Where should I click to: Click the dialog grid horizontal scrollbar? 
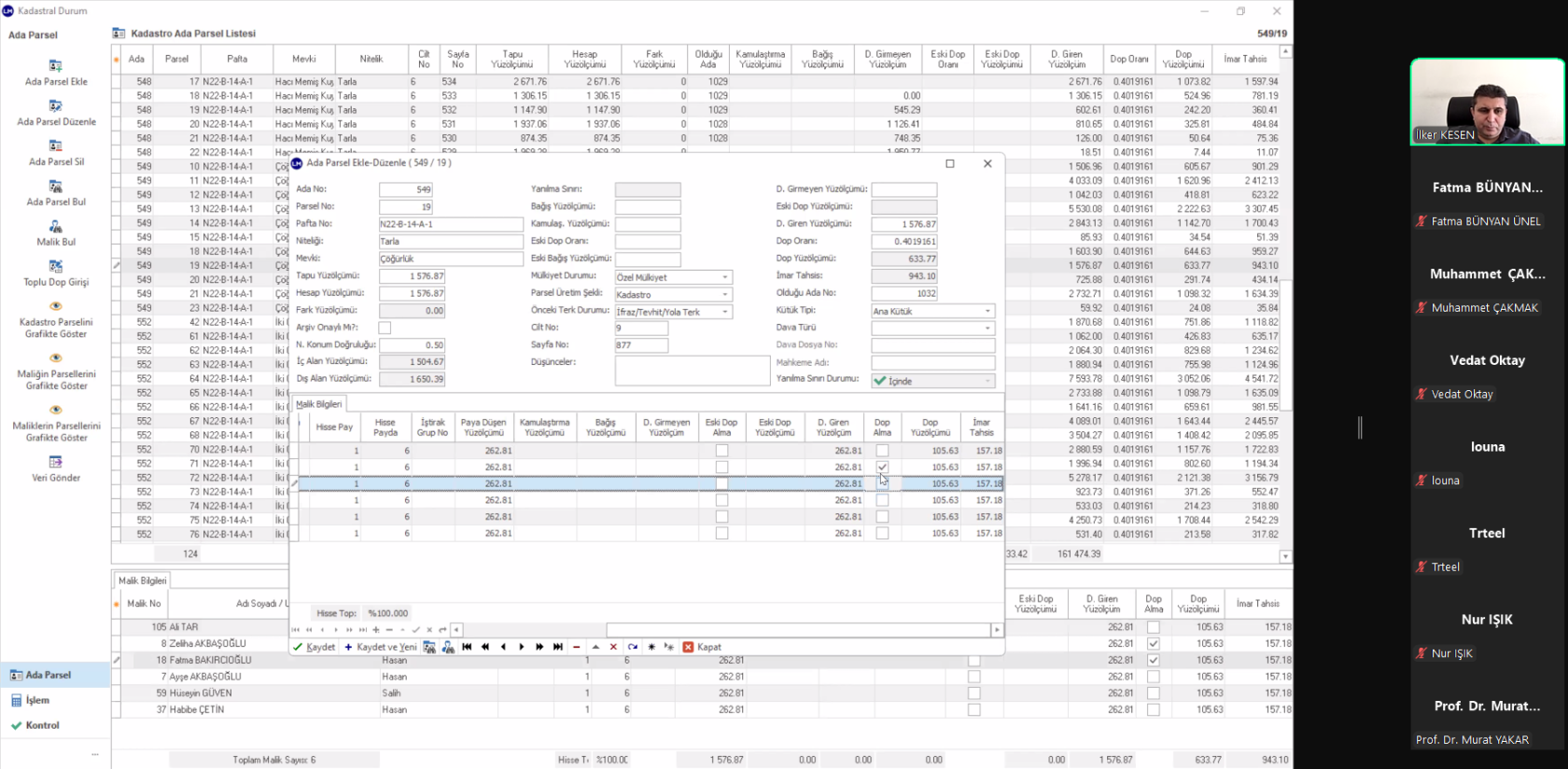(x=728, y=630)
